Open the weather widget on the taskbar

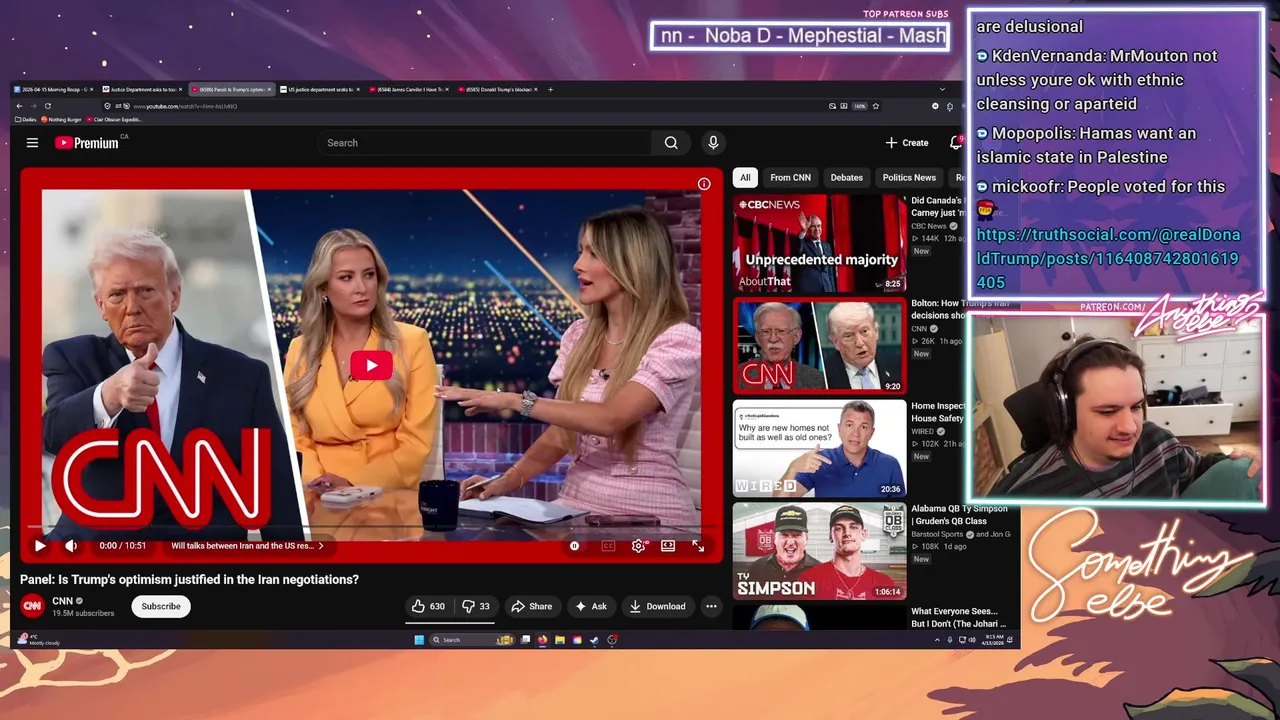click(40, 640)
